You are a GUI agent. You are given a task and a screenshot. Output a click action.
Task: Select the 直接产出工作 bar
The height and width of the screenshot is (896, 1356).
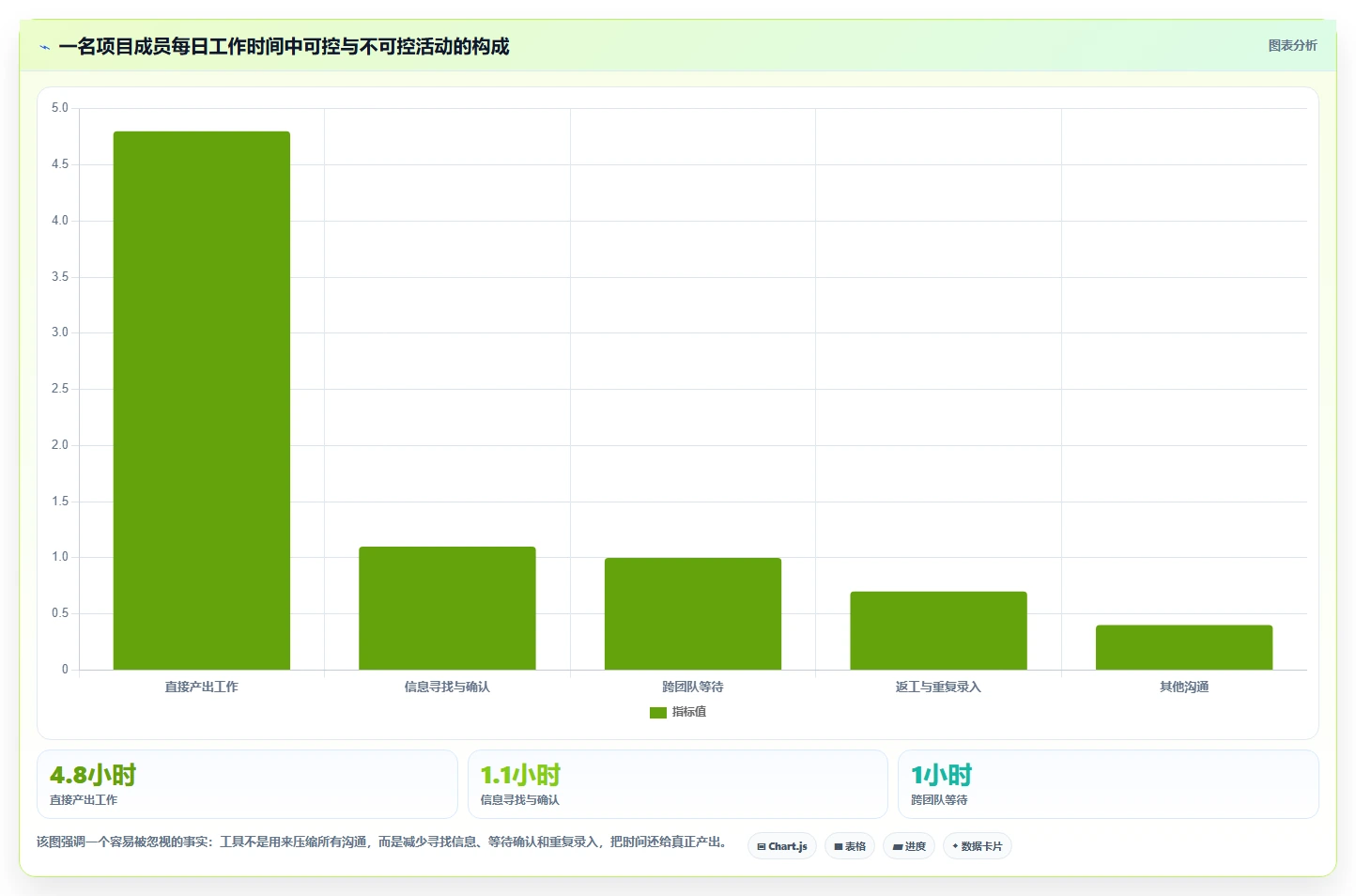202,400
